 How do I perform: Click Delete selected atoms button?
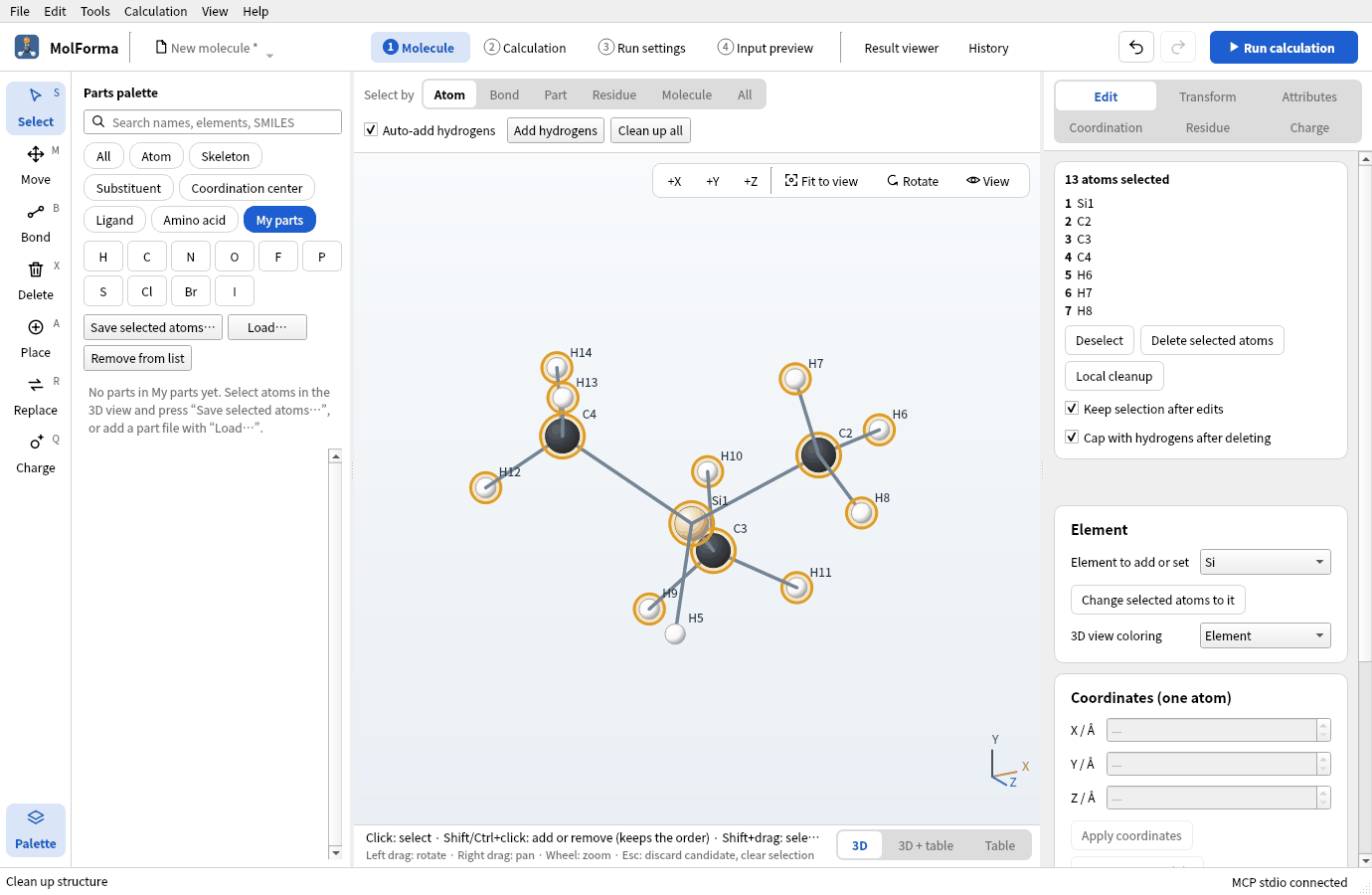coord(1212,340)
